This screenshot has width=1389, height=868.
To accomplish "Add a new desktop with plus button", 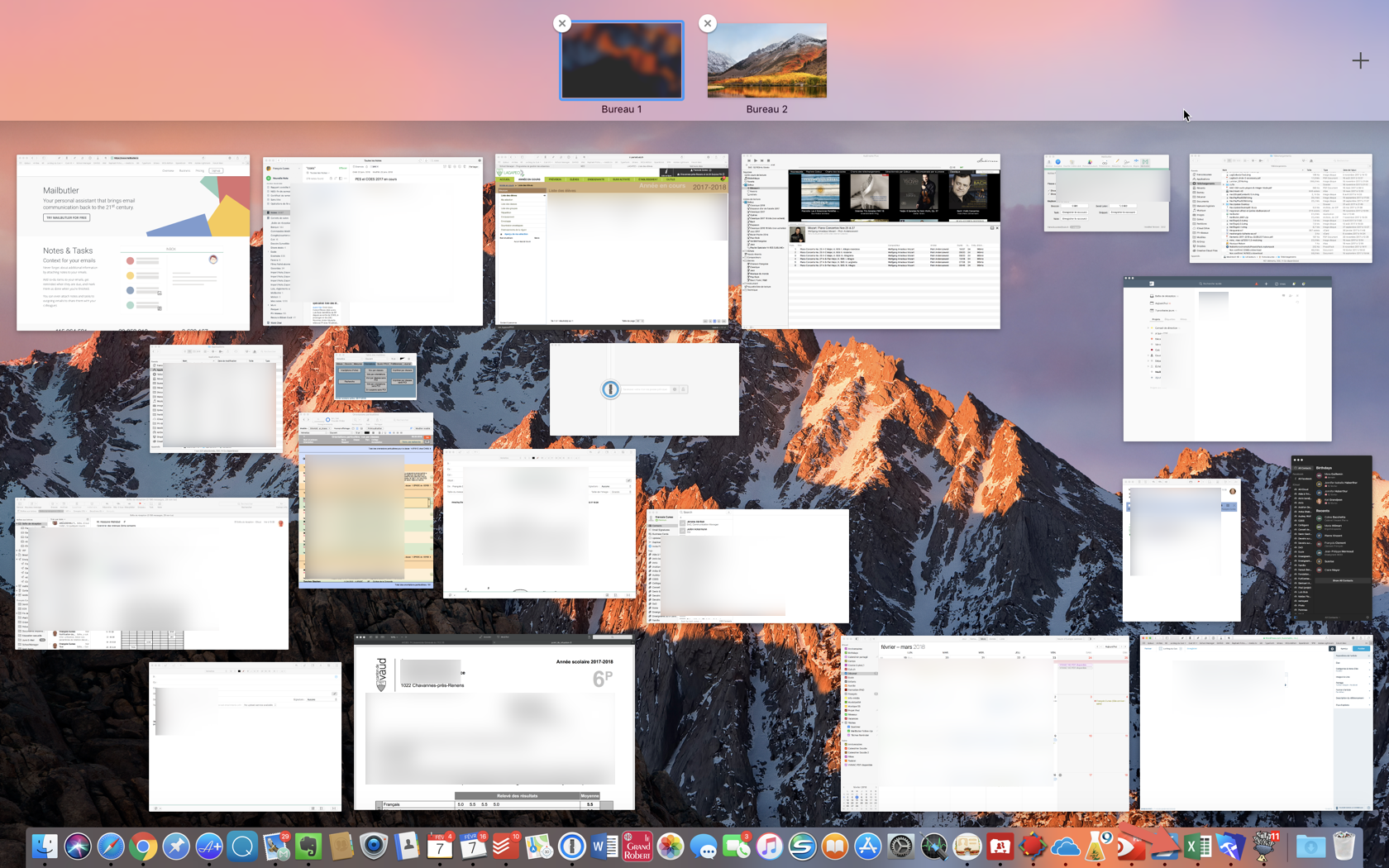I will [x=1360, y=60].
